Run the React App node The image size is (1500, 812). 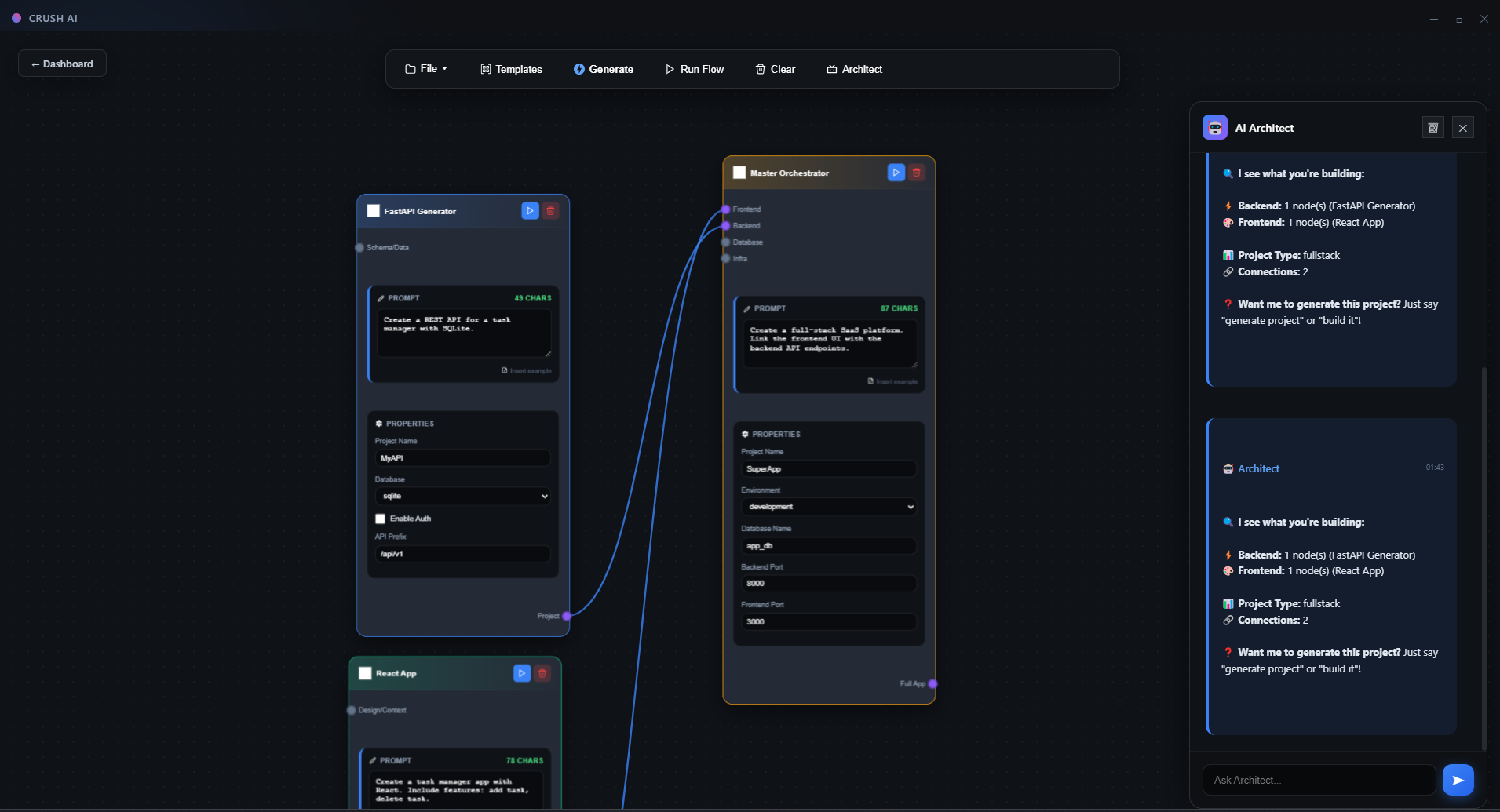click(x=522, y=673)
